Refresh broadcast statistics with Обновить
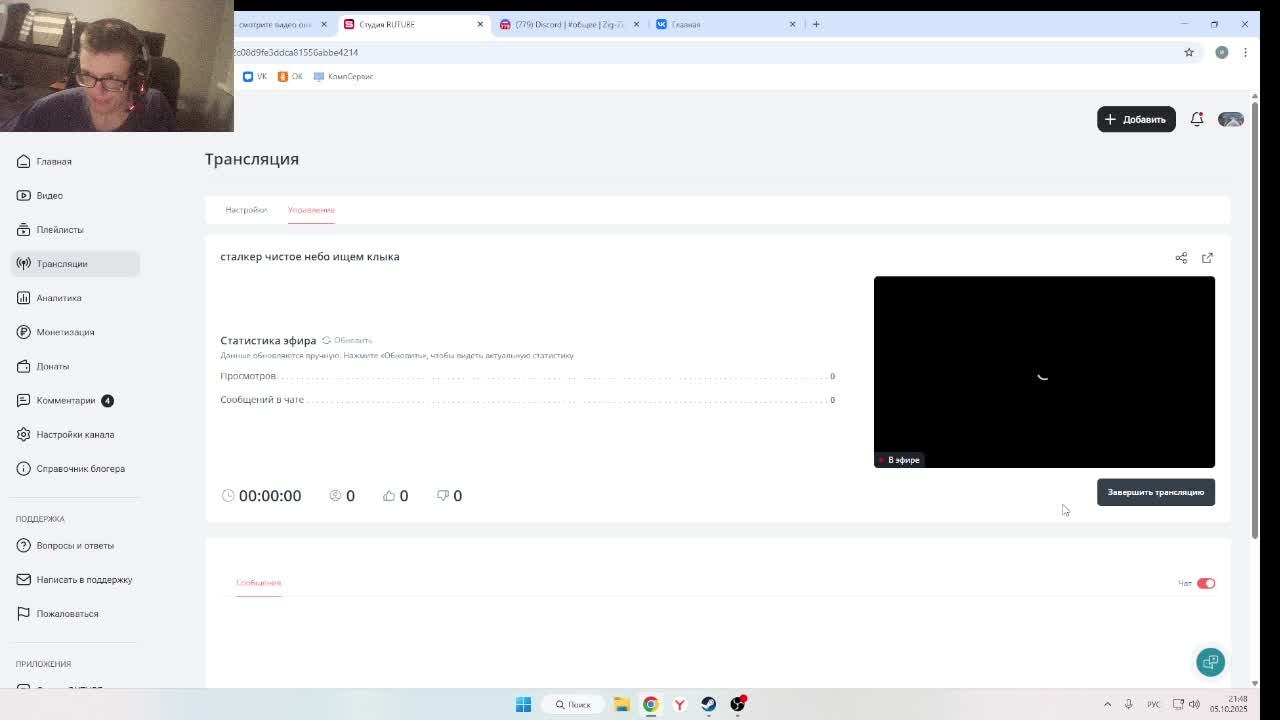 pyautogui.click(x=347, y=340)
